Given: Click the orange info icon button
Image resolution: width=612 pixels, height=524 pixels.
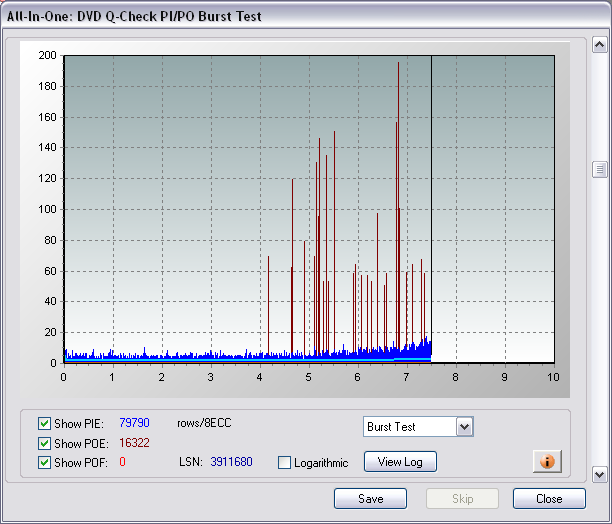Looking at the screenshot, I should pos(547,462).
